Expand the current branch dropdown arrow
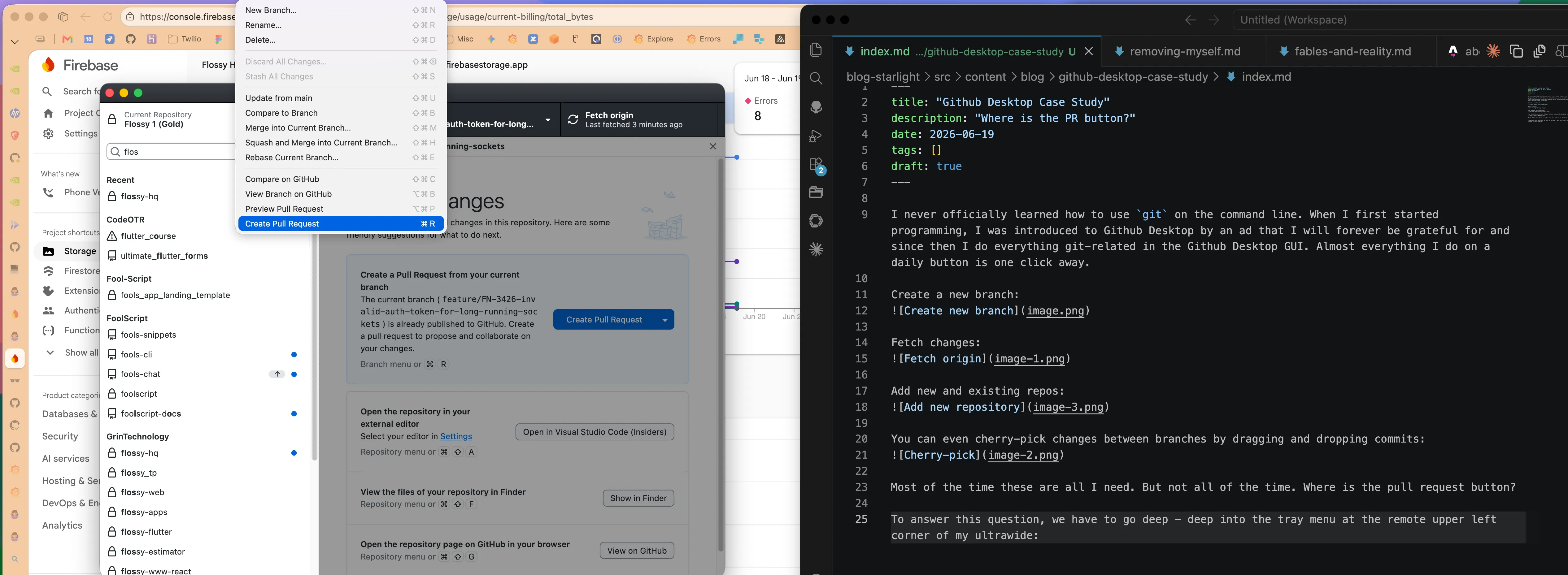The width and height of the screenshot is (1568, 575). pyautogui.click(x=548, y=120)
